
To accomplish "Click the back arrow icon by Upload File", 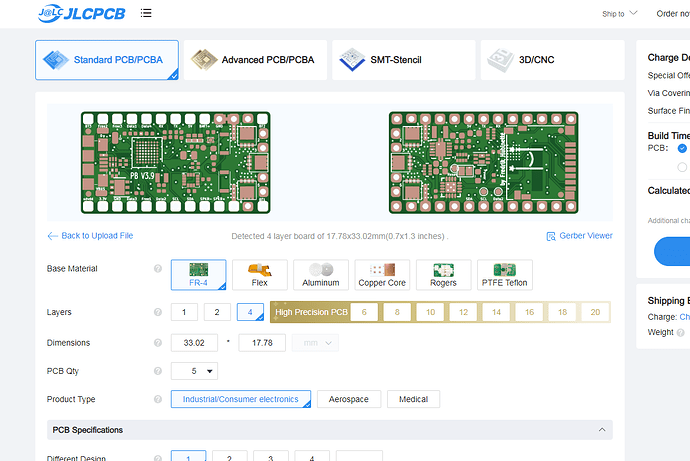I will coord(52,236).
